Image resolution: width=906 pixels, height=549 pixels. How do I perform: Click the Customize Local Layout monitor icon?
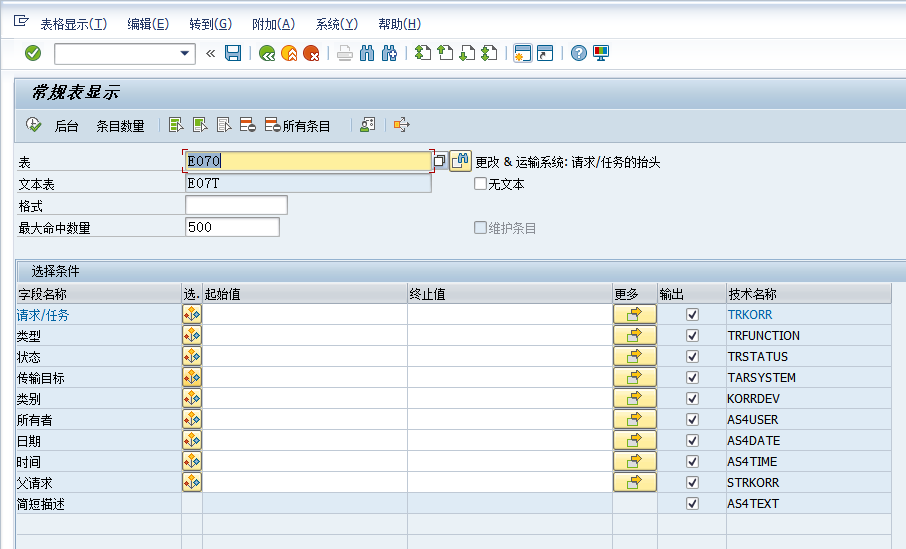tap(601, 53)
